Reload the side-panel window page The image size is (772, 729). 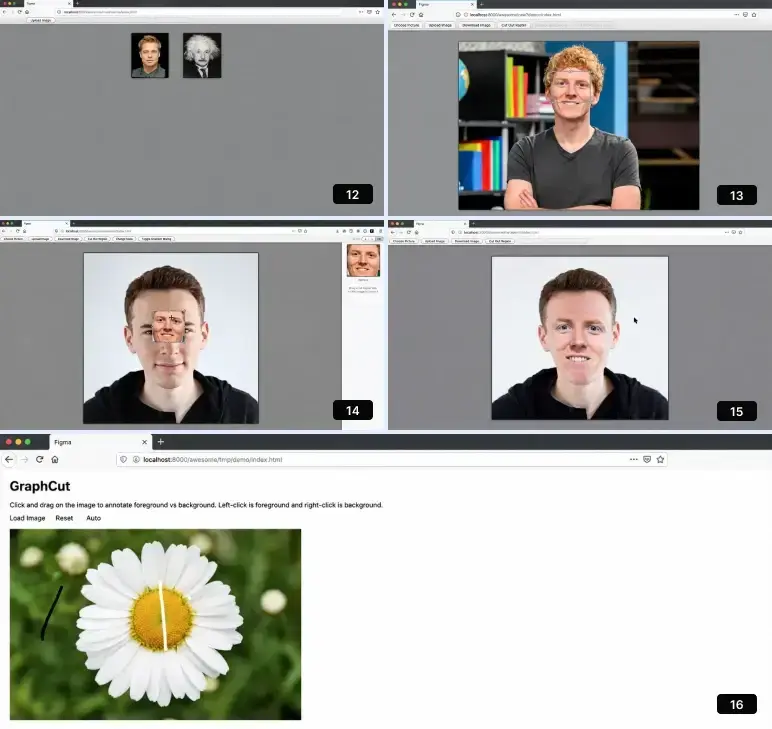pos(18,231)
